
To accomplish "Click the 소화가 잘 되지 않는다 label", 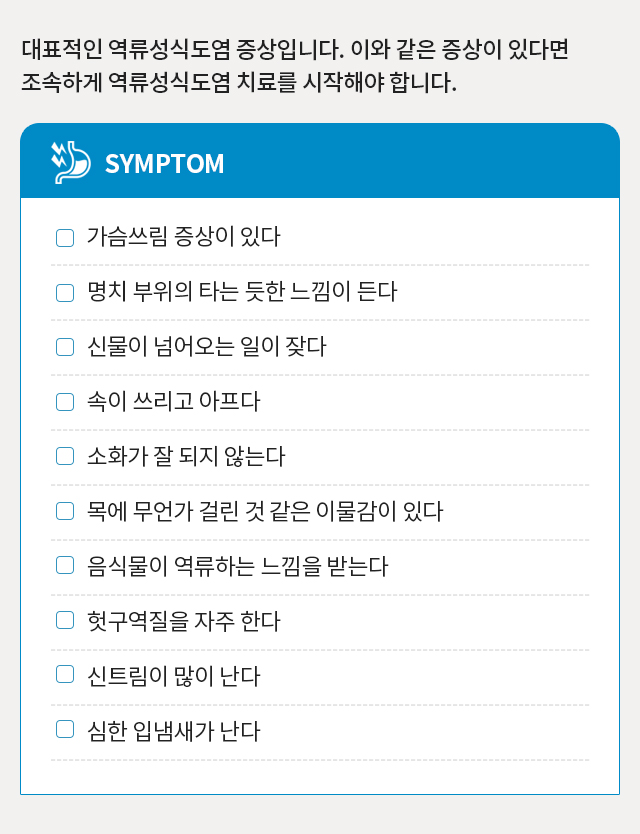I will [x=186, y=458].
